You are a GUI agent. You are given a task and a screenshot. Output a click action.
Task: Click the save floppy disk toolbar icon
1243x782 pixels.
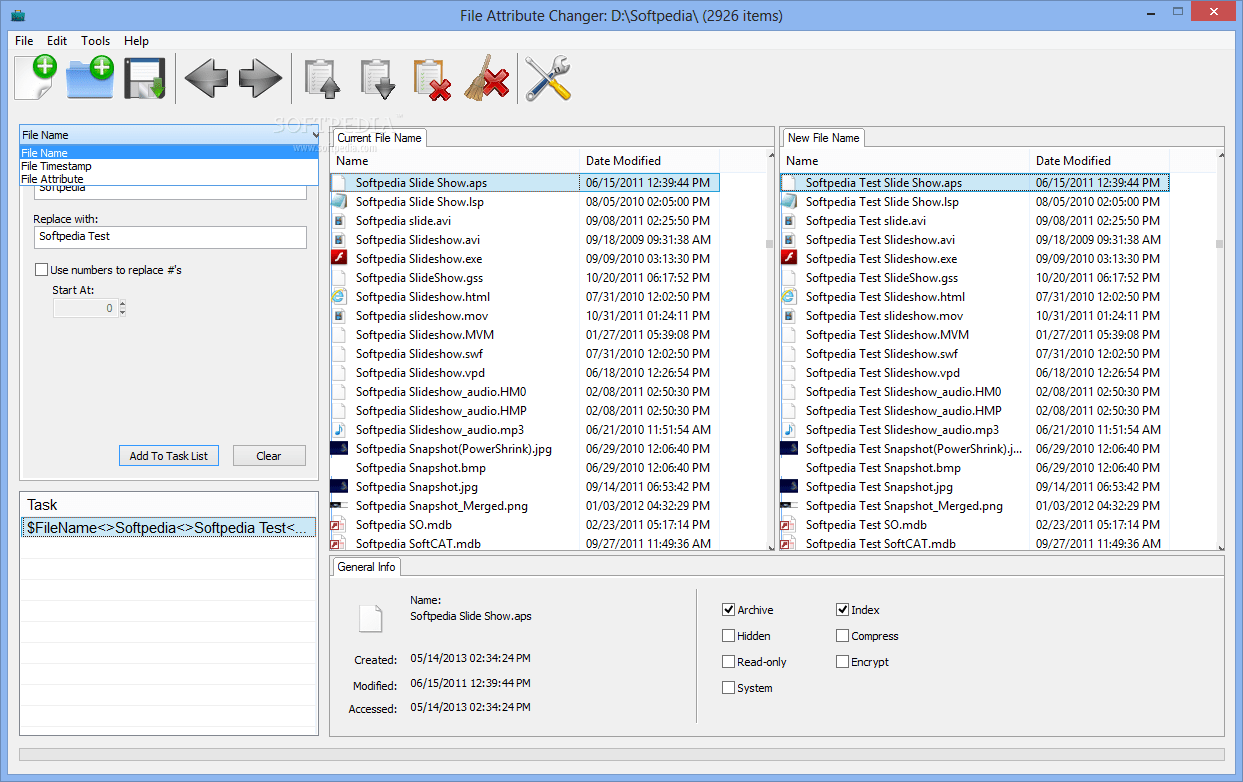[145, 78]
